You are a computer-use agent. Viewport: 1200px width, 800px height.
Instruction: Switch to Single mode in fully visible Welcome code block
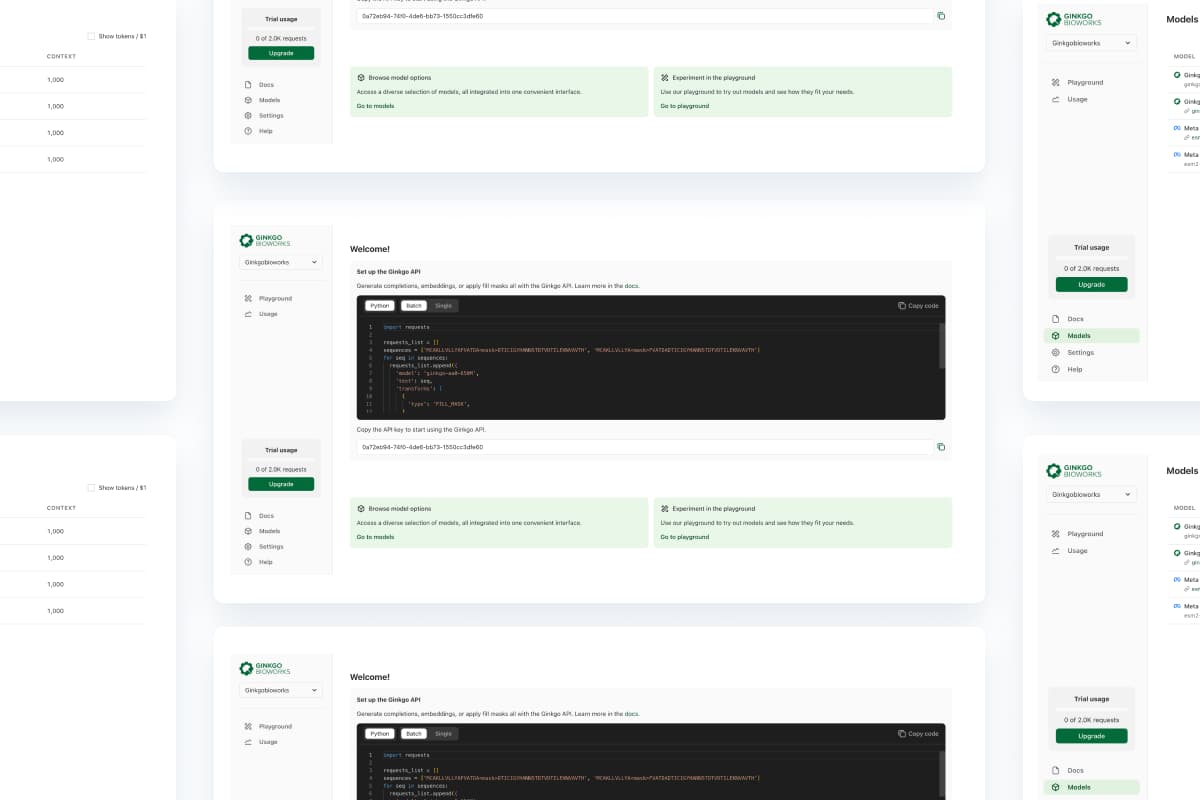pyautogui.click(x=443, y=305)
